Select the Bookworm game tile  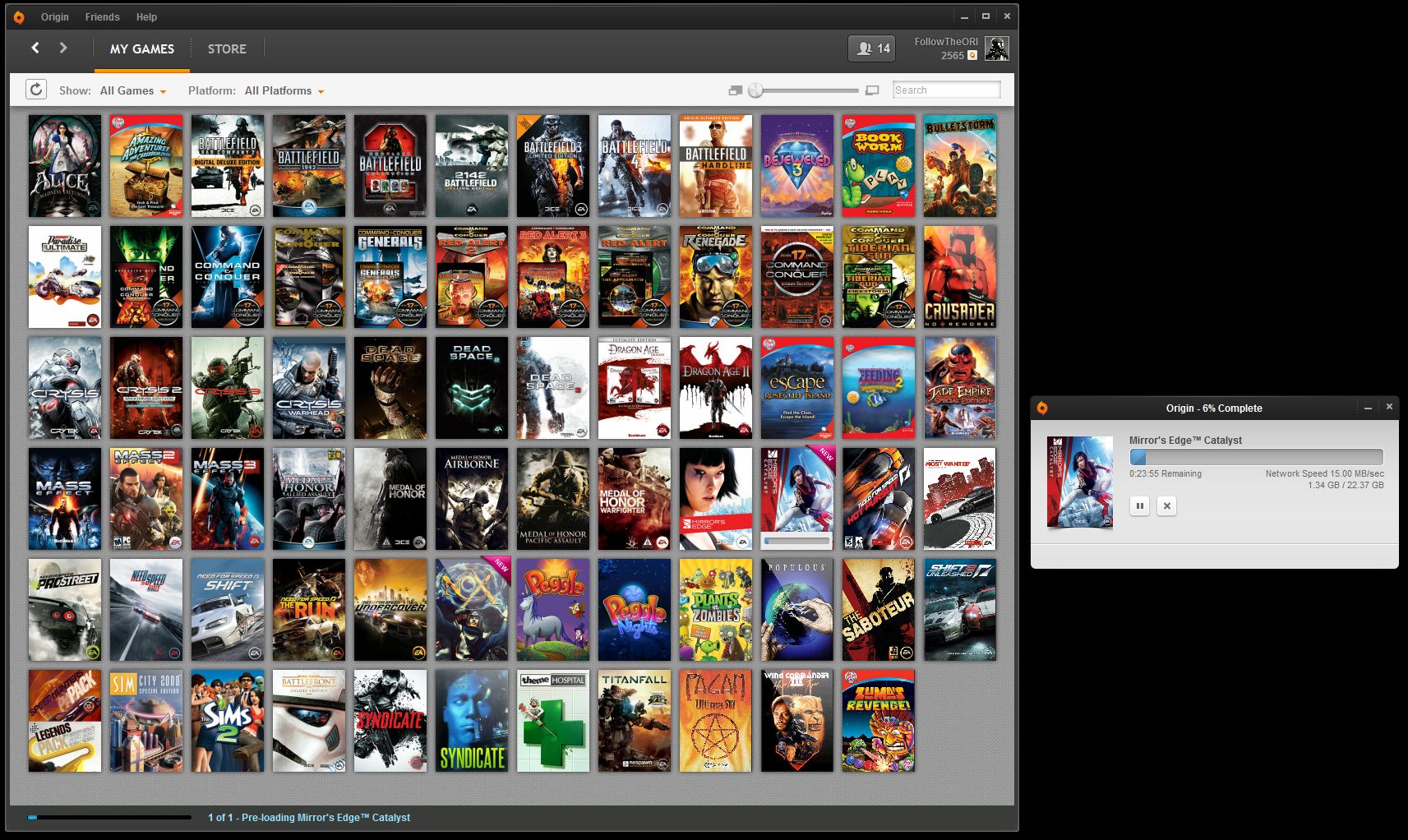pos(879,166)
